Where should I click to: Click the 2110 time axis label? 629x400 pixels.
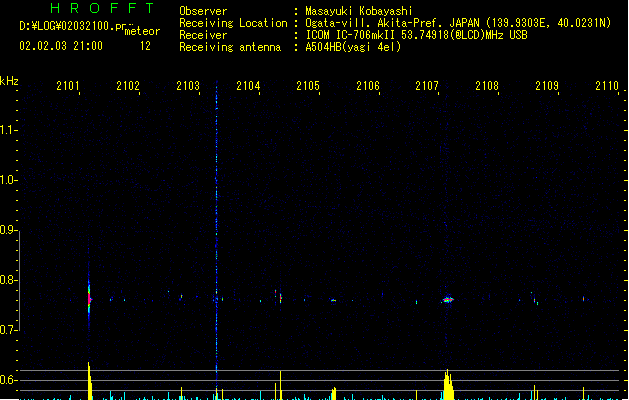click(x=607, y=85)
